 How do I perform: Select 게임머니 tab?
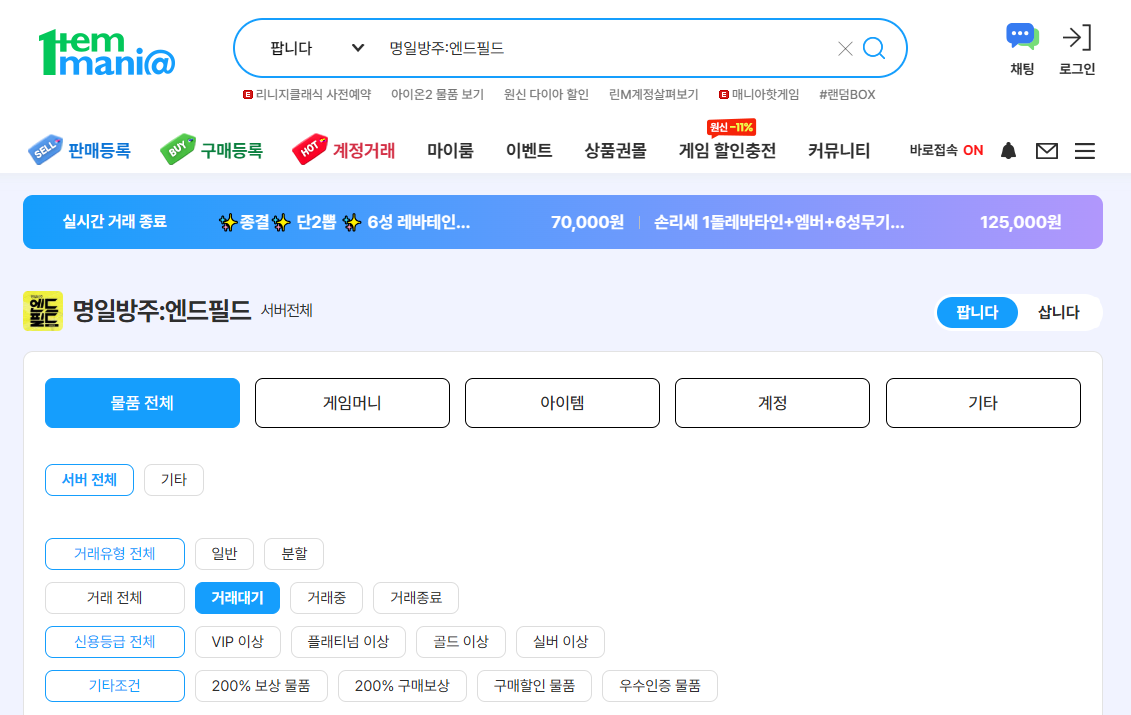[x=352, y=403]
